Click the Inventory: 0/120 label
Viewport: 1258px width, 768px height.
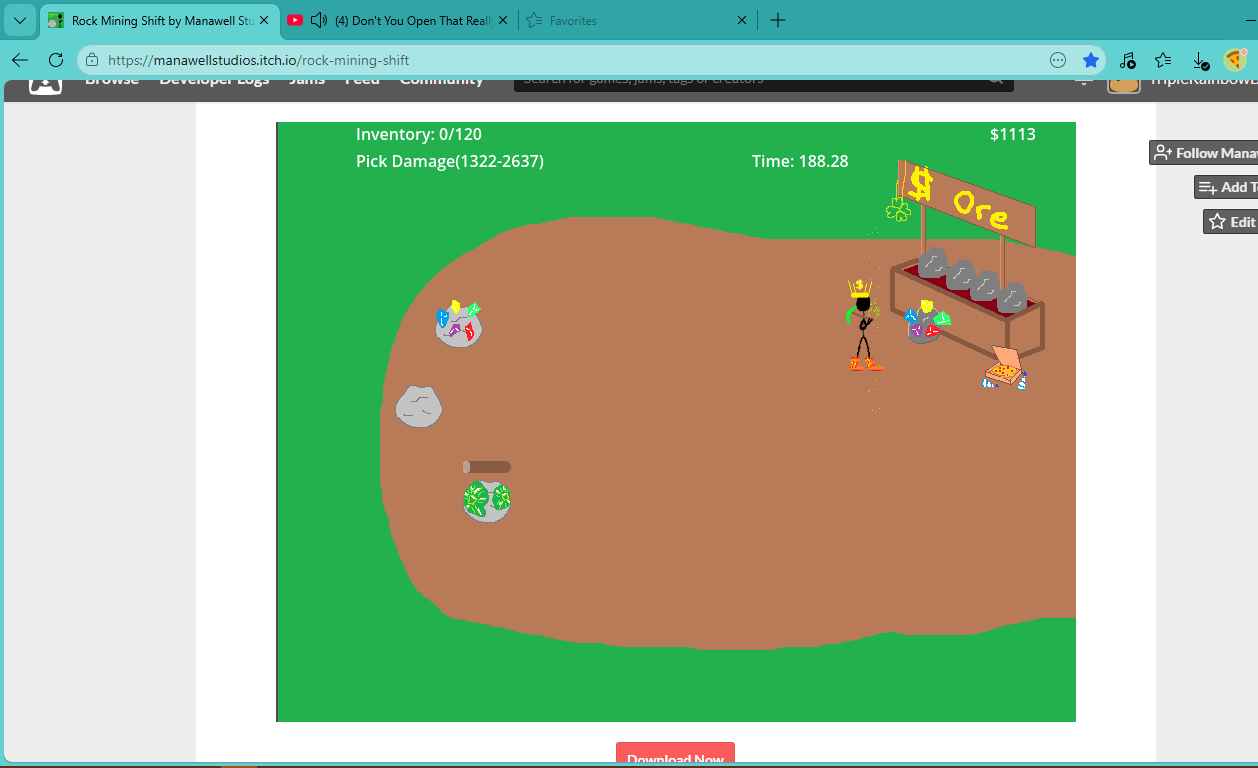[x=419, y=134]
